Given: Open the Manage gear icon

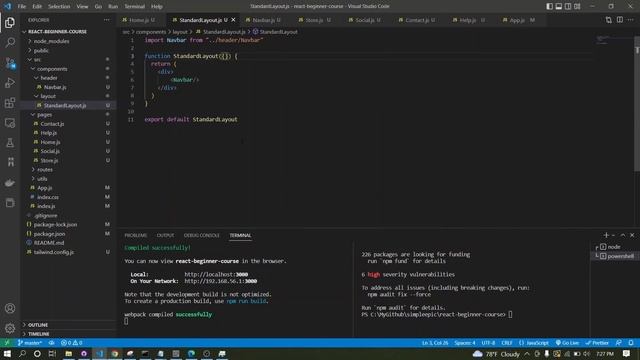Looking at the screenshot, I should click(x=10, y=328).
